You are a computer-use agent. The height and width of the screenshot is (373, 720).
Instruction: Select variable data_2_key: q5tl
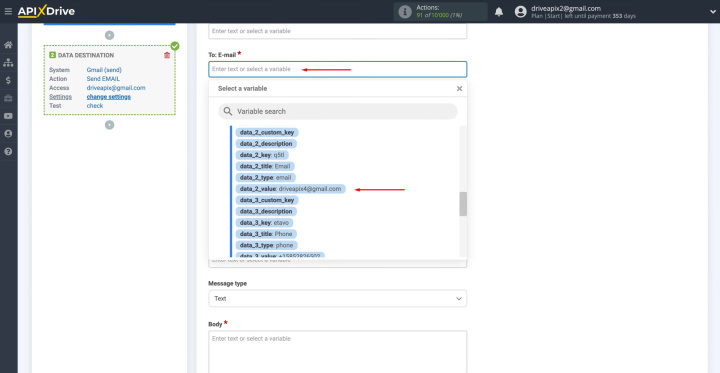[262, 155]
